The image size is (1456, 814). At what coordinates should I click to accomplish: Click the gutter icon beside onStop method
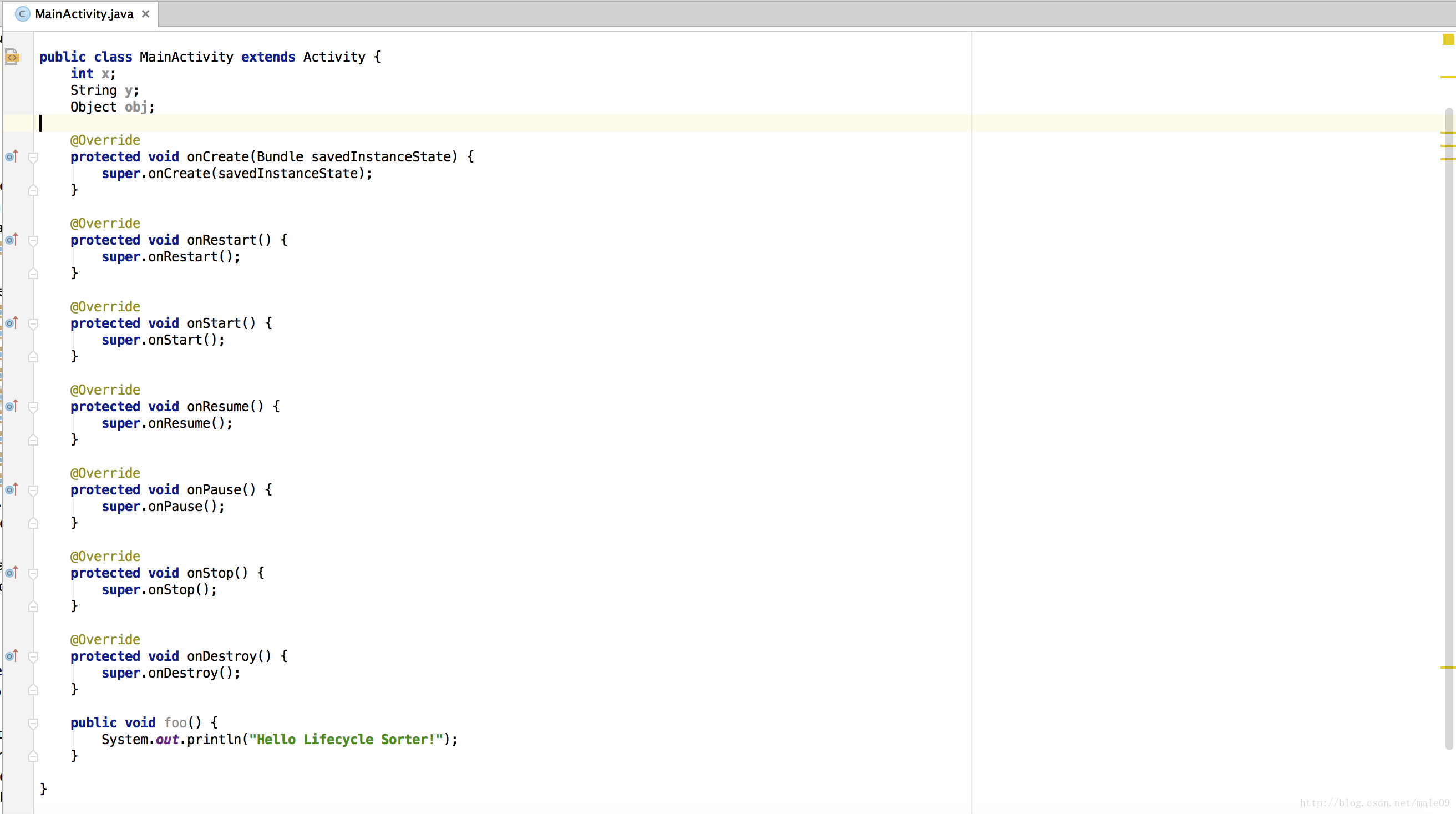click(x=11, y=572)
